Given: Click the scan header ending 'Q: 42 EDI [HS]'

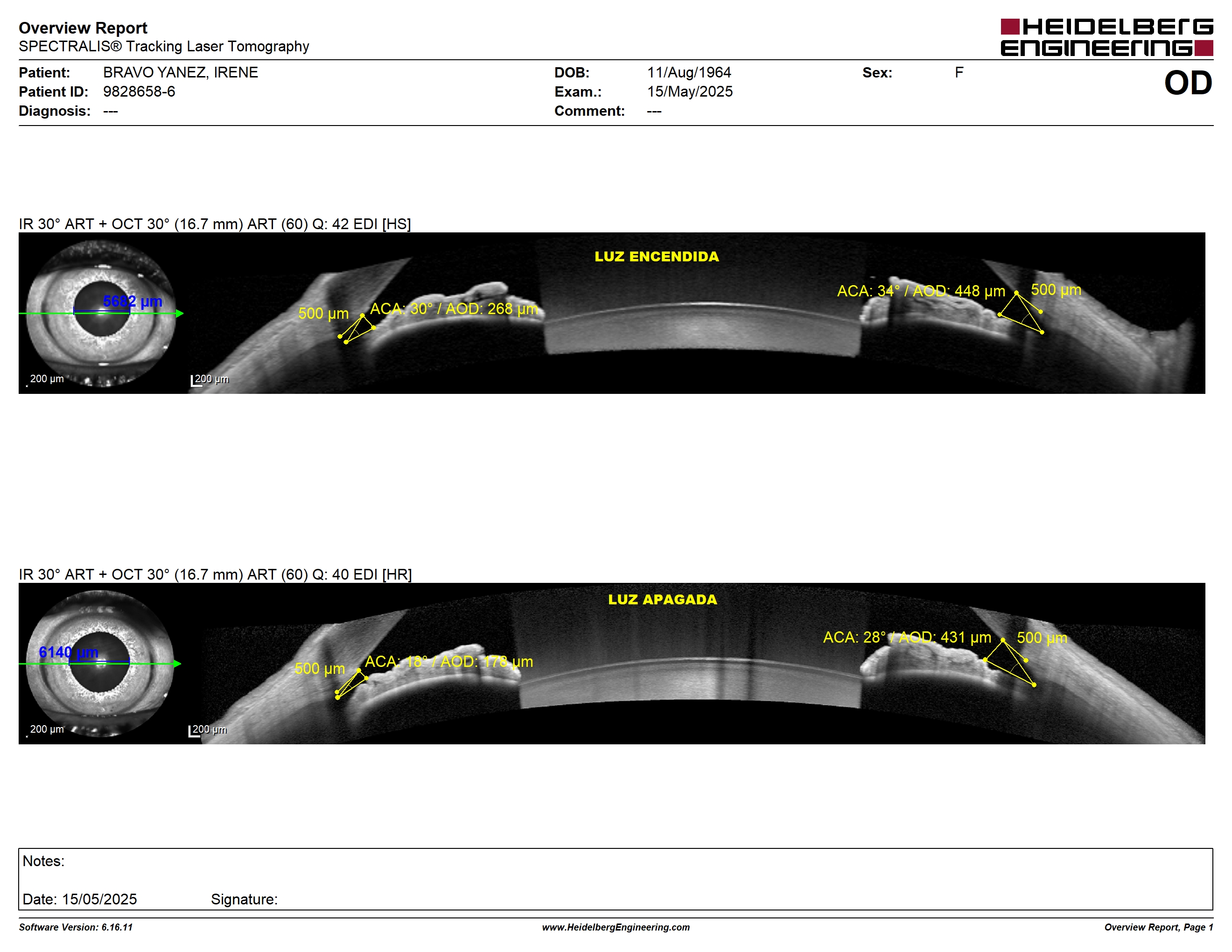Looking at the screenshot, I should point(215,224).
